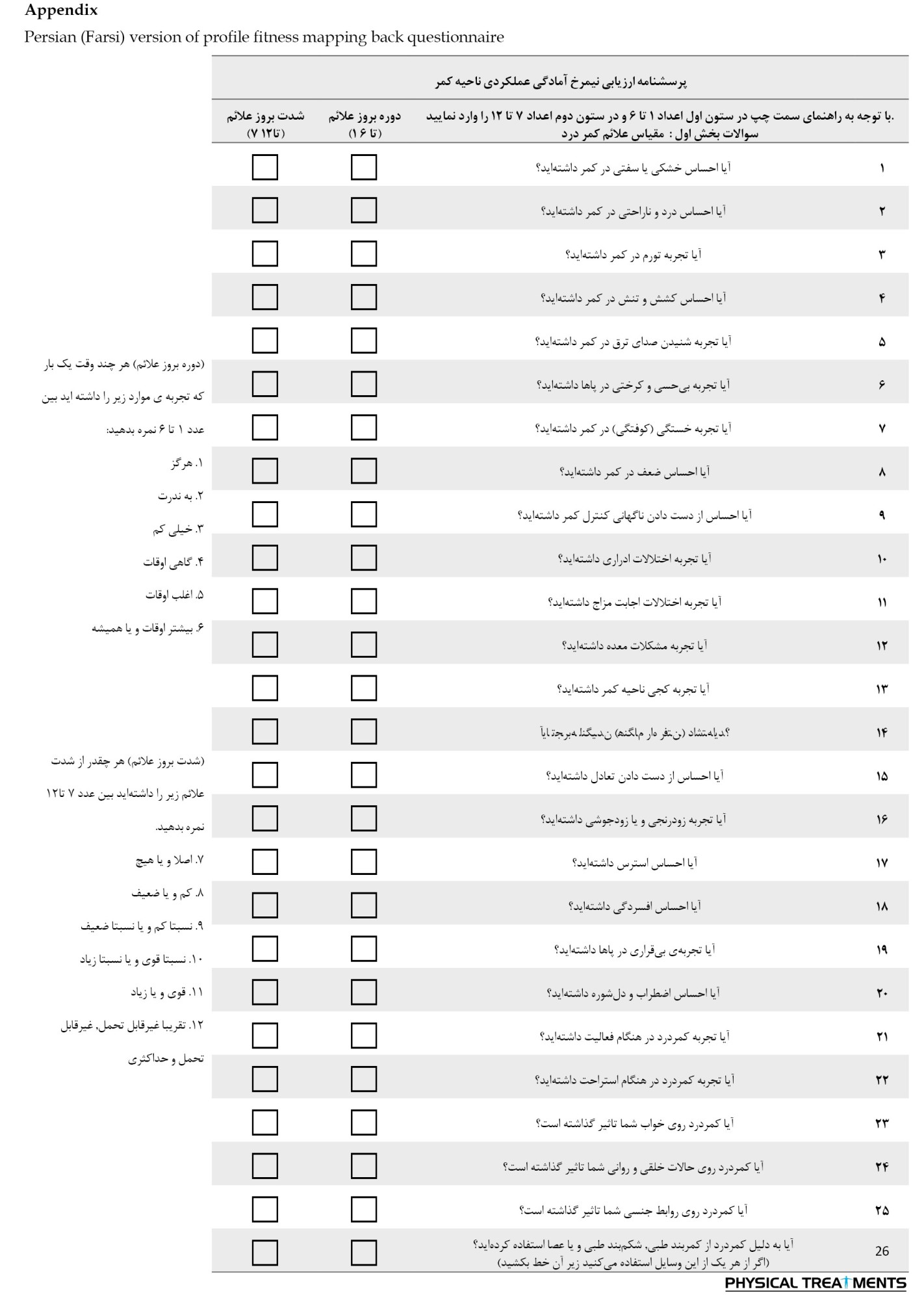Check the frequency box for question 3

[x=363, y=254]
